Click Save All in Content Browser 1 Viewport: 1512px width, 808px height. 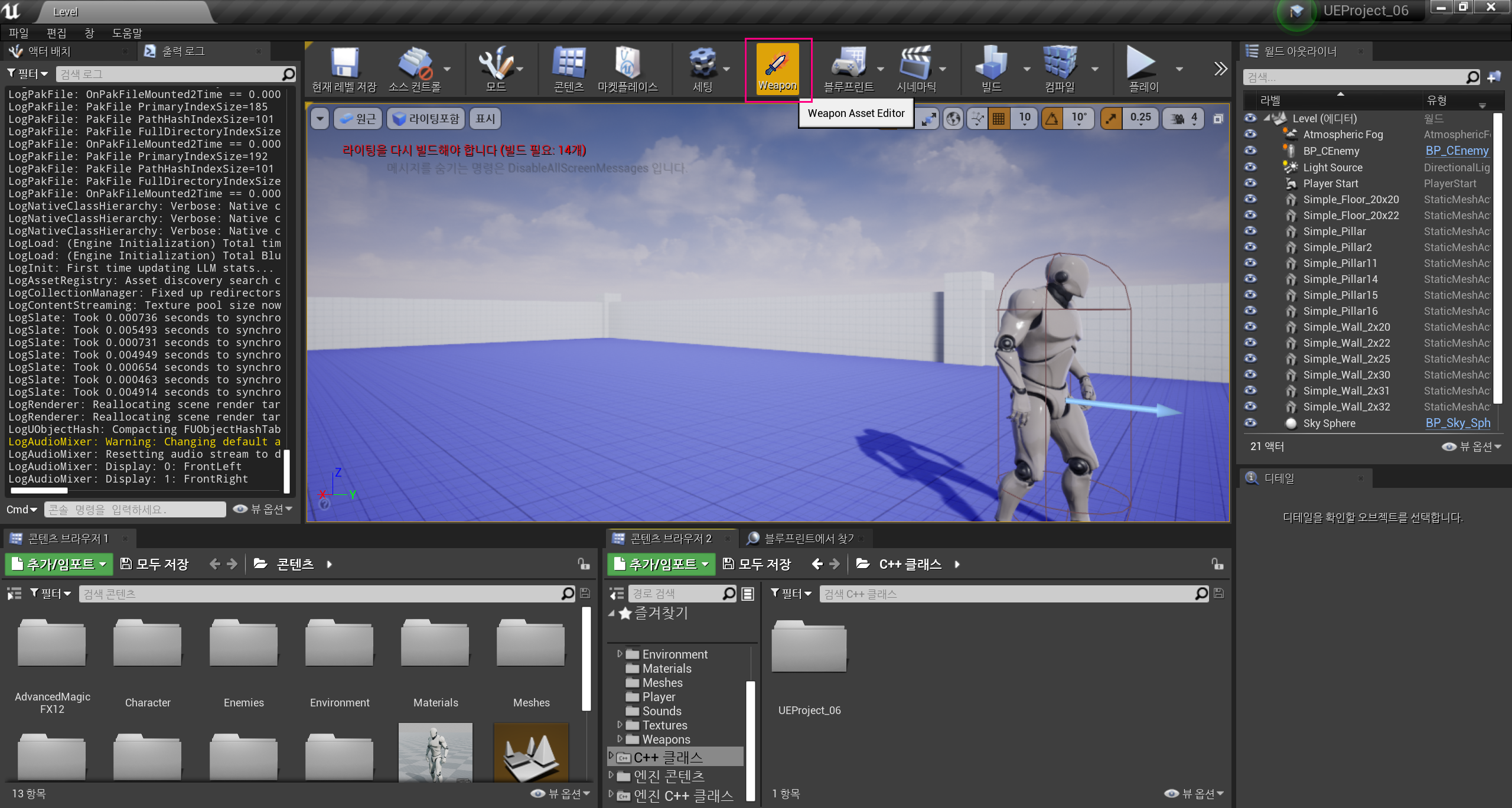[x=155, y=564]
